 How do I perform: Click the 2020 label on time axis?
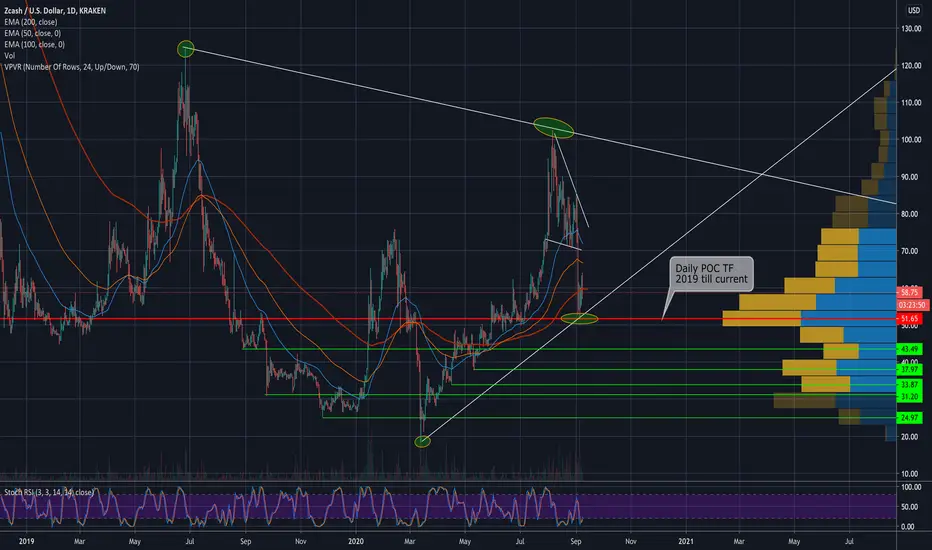click(x=355, y=542)
